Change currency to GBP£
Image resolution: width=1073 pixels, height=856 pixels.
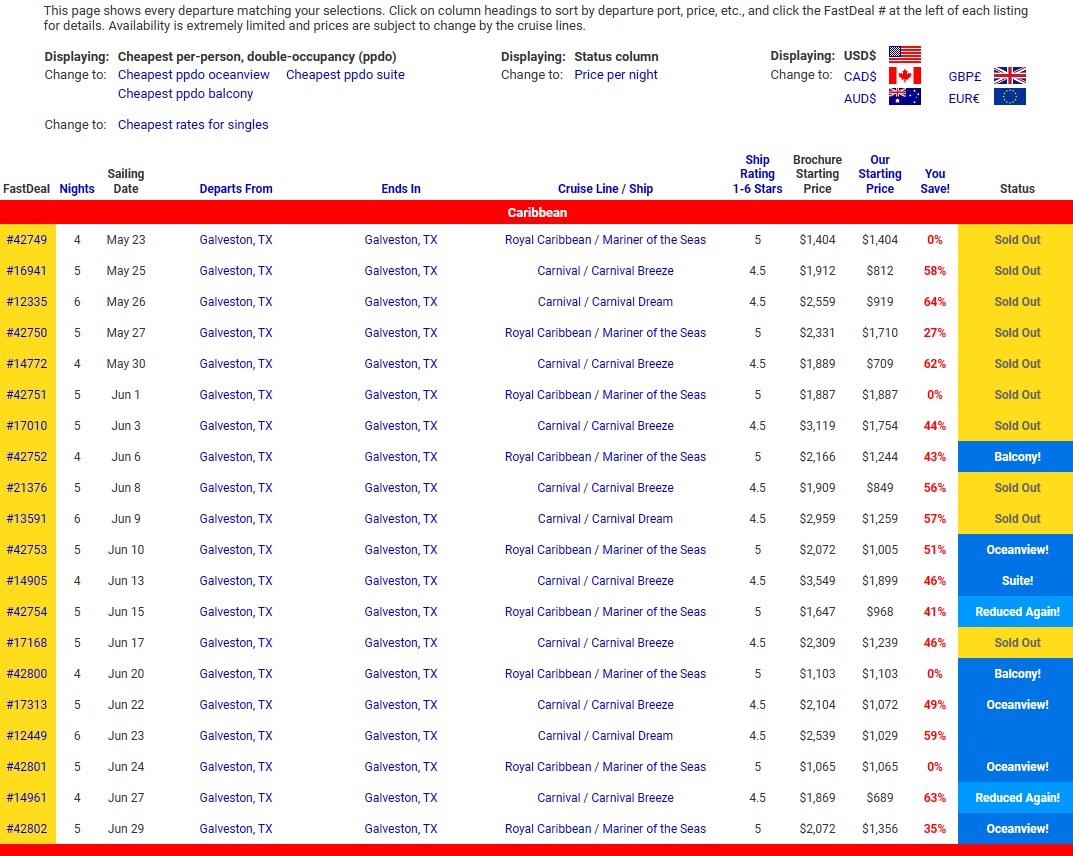(965, 77)
